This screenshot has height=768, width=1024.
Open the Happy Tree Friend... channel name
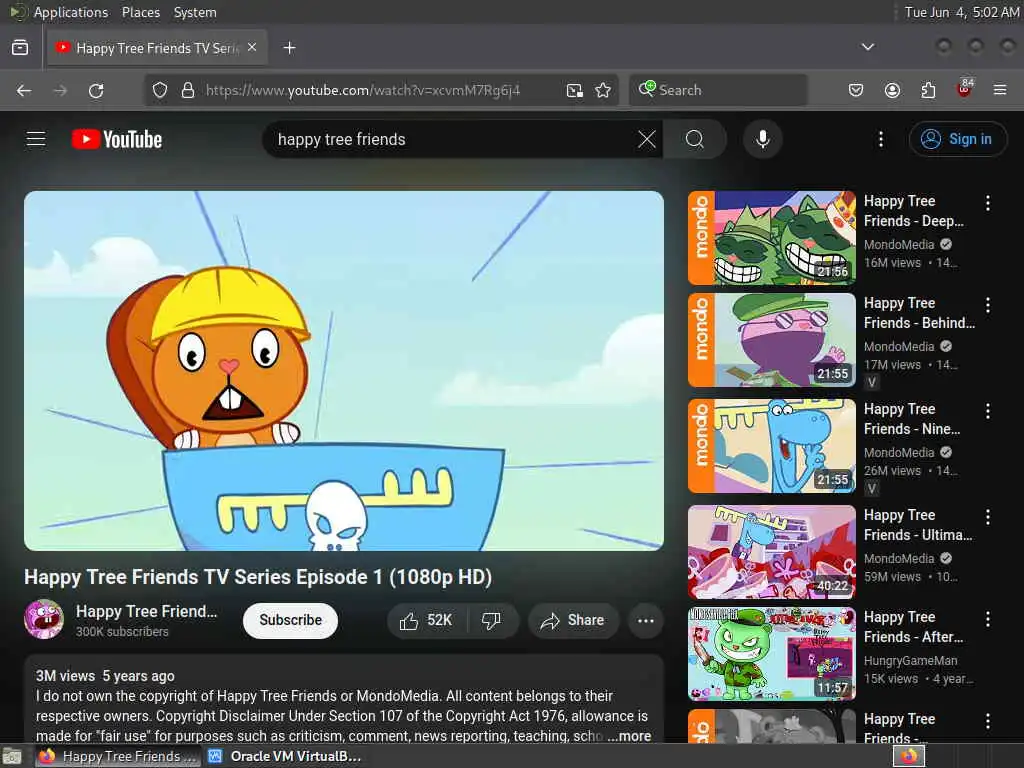(146, 611)
